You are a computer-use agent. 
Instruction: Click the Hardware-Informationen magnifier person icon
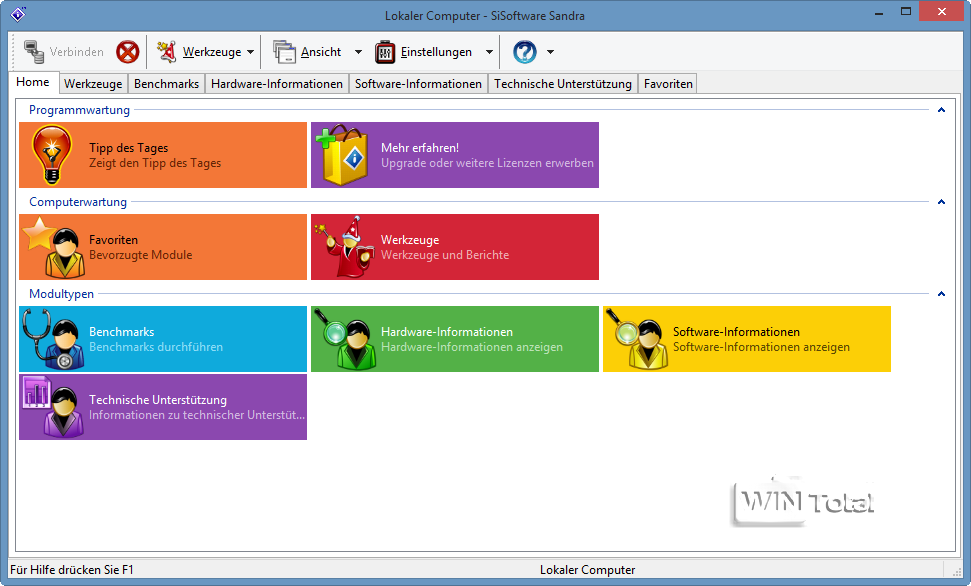(x=345, y=339)
